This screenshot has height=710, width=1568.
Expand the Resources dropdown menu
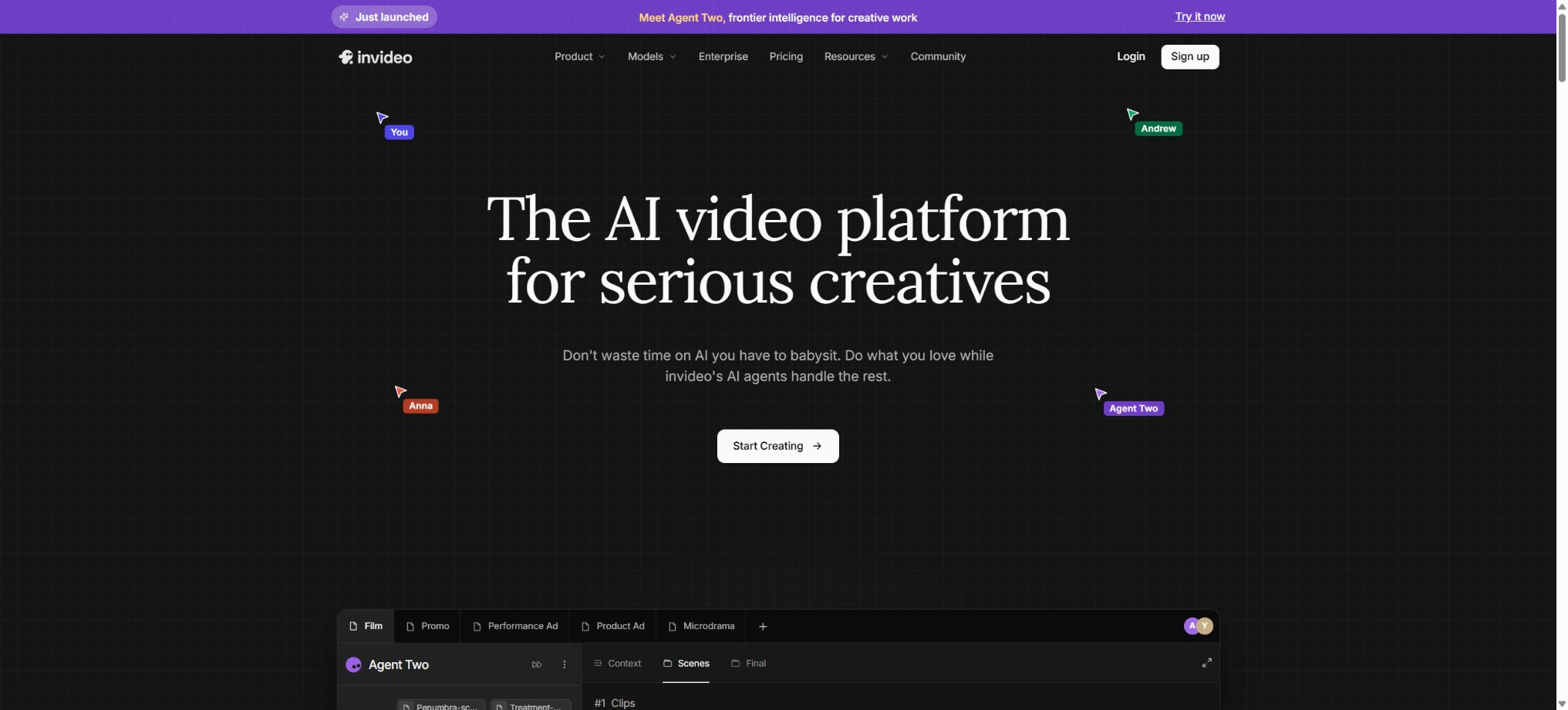pos(856,56)
